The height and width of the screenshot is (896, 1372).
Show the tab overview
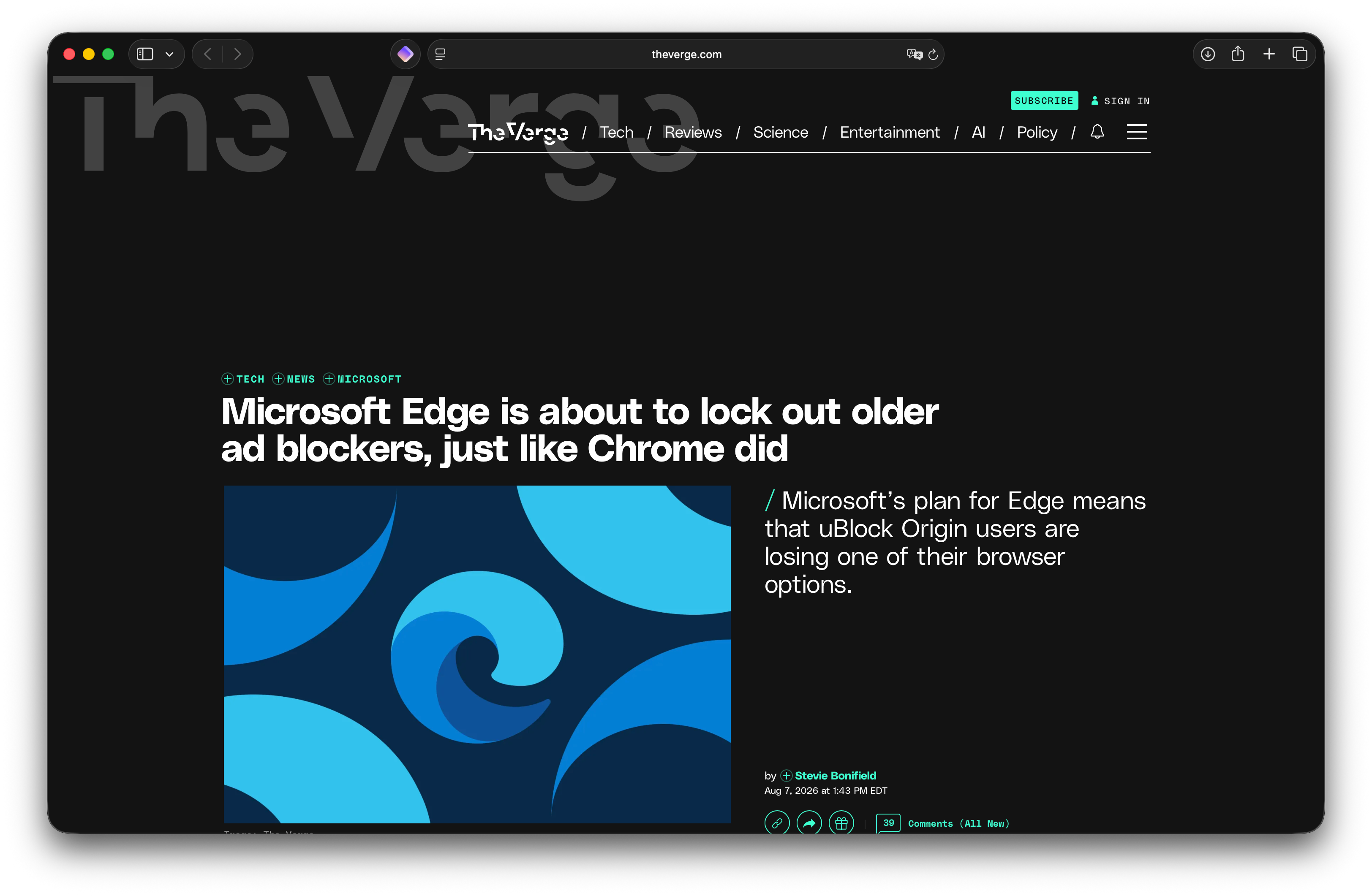coord(1300,54)
